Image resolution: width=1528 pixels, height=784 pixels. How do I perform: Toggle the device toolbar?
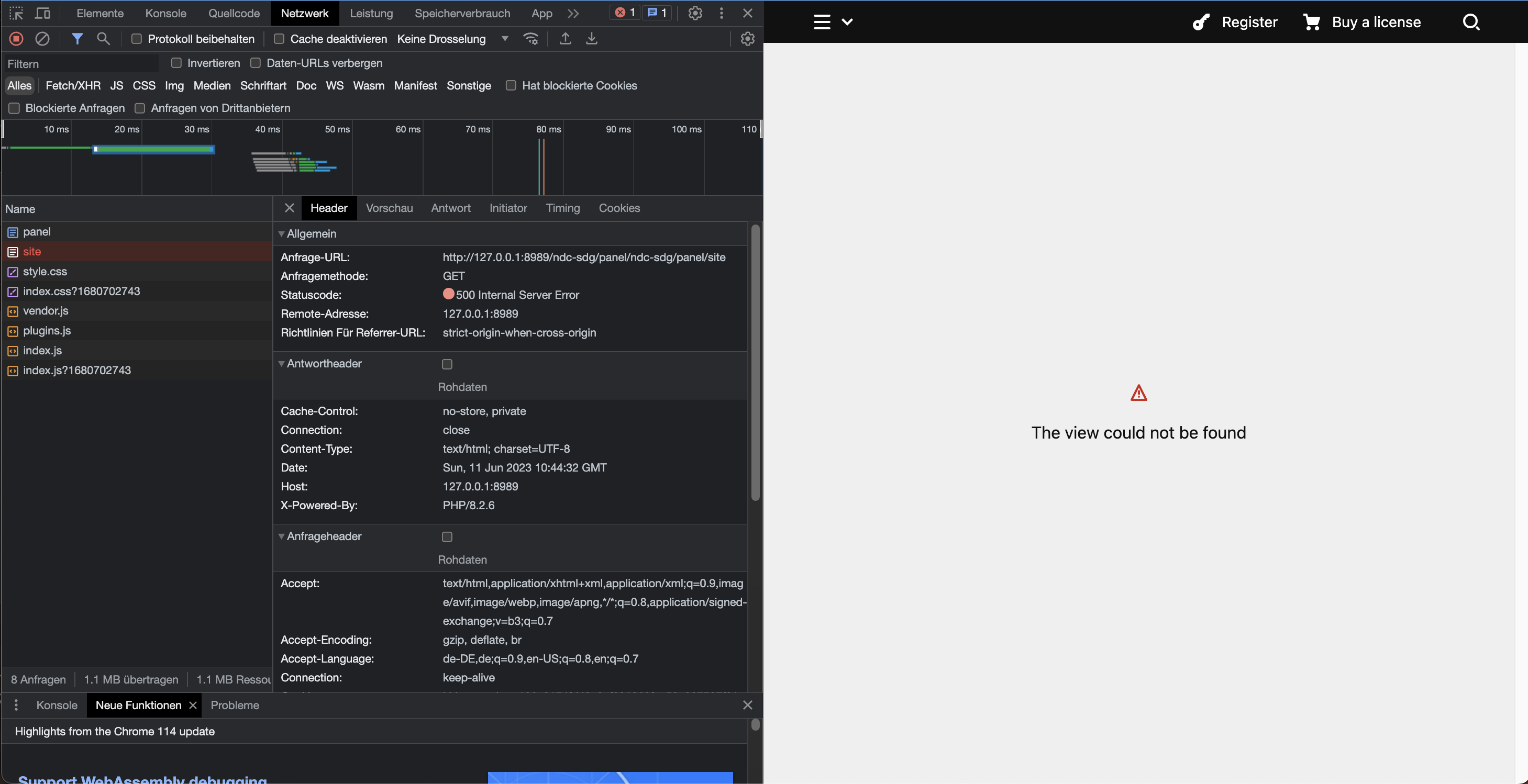click(x=42, y=13)
